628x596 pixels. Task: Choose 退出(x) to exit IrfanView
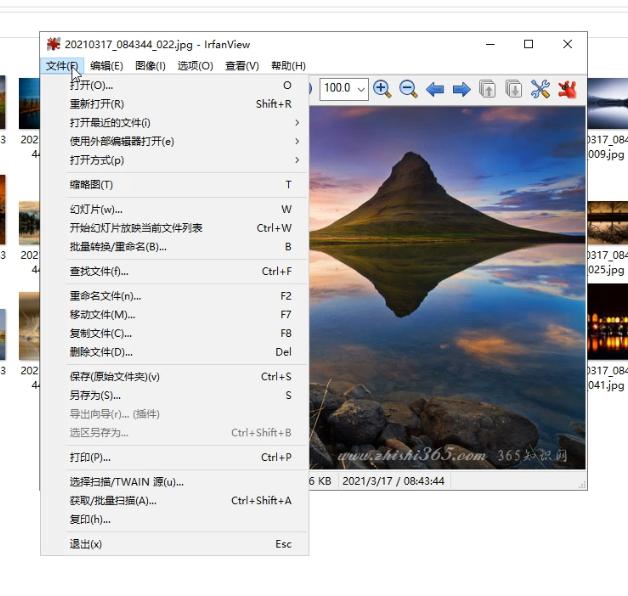point(175,544)
